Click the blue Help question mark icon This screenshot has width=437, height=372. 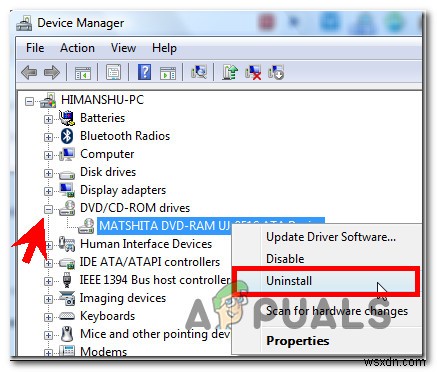point(144,72)
